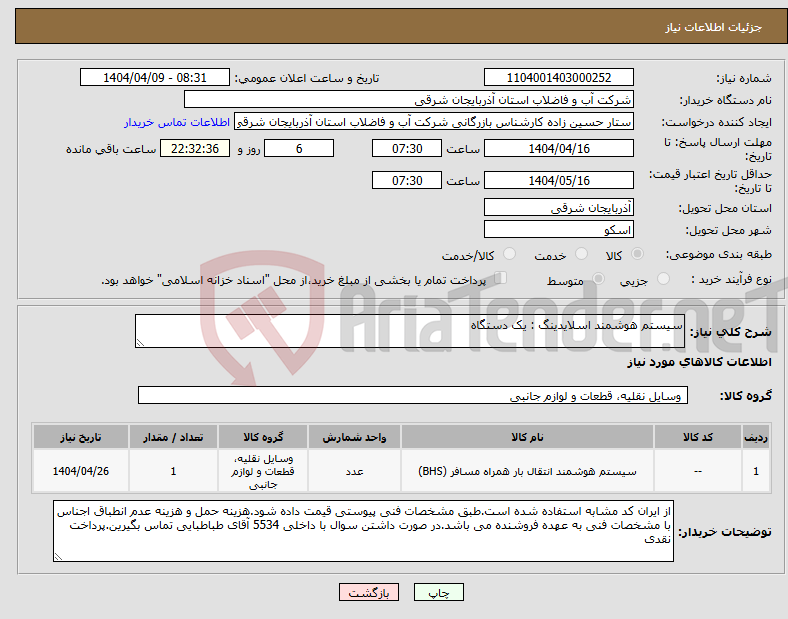Click the buyer organization name field

pos(408,99)
